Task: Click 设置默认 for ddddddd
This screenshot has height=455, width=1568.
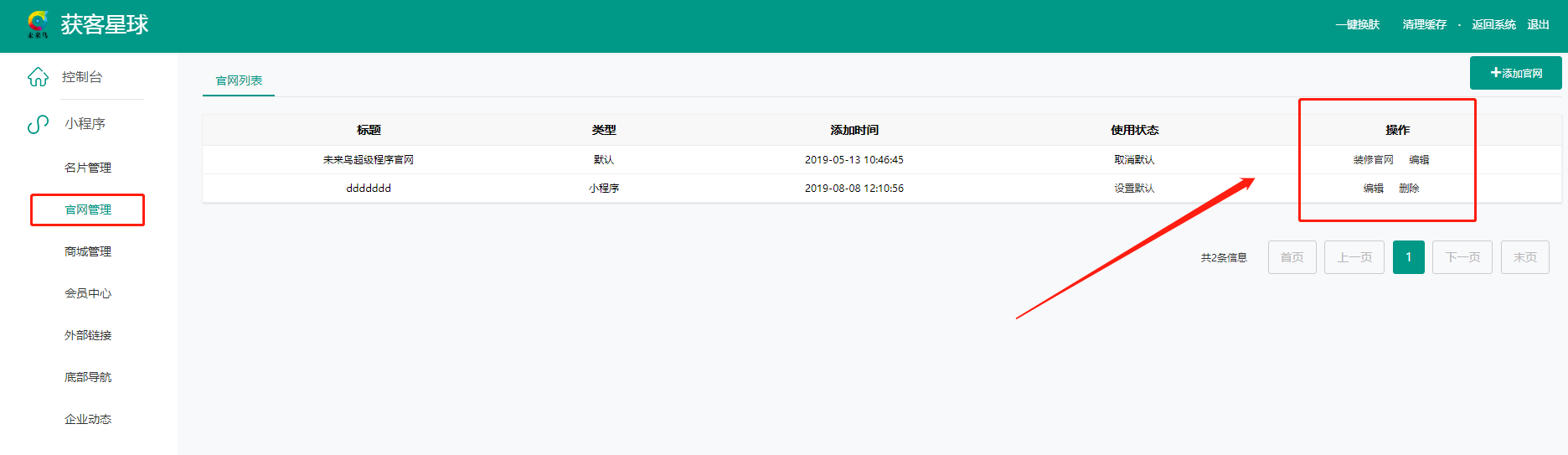Action: click(1134, 188)
